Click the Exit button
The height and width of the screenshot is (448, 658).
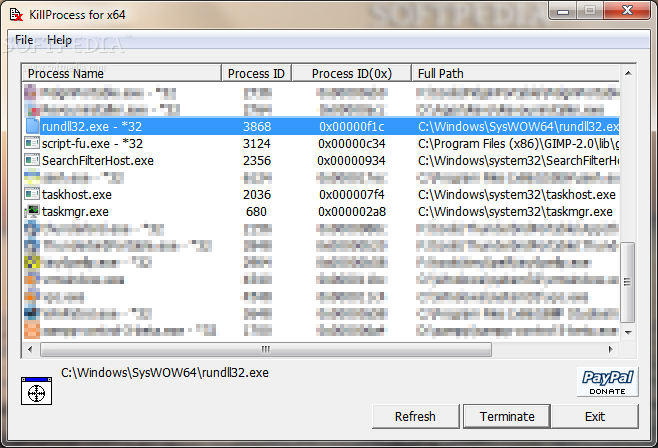[x=595, y=417]
